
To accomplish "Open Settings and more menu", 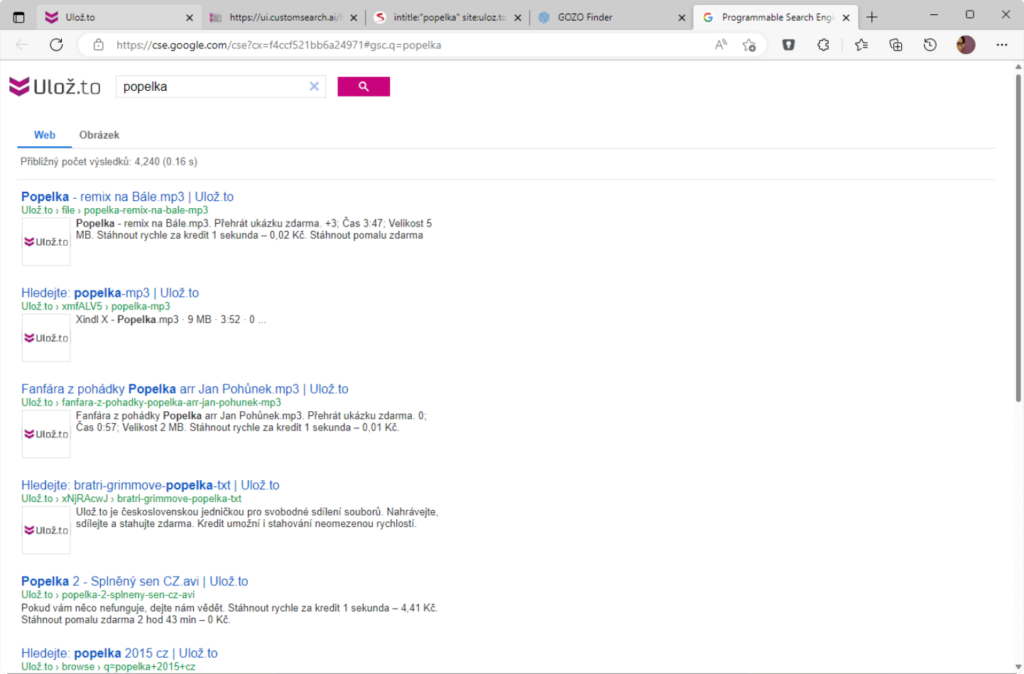I will click(1002, 44).
